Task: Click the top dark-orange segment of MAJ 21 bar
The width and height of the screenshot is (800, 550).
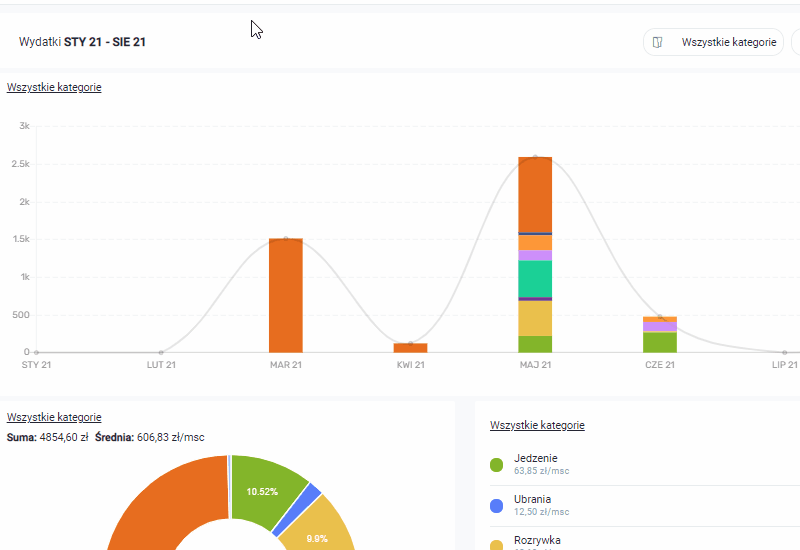Action: click(535, 194)
